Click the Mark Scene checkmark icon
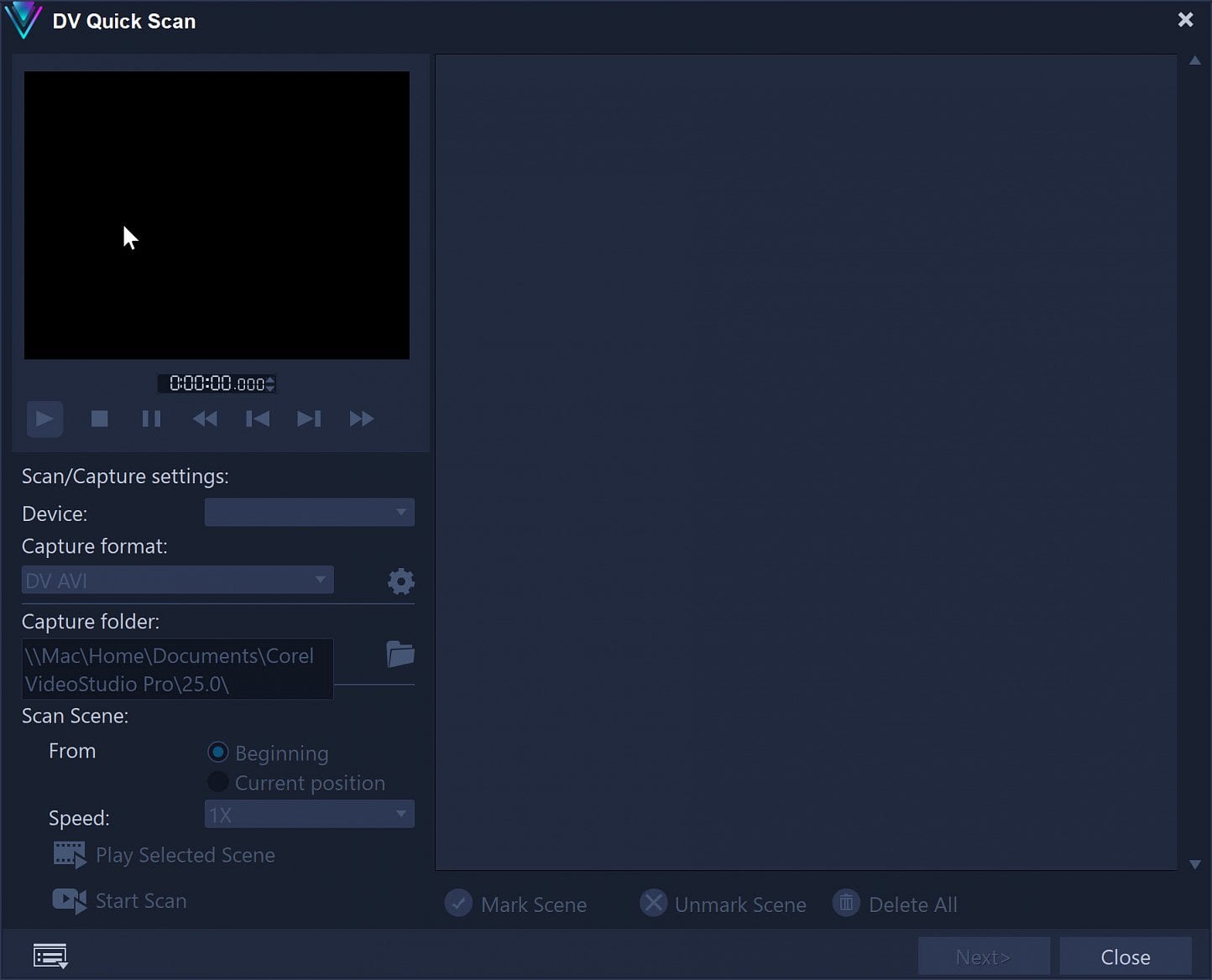This screenshot has height=980, width=1212. 458,904
